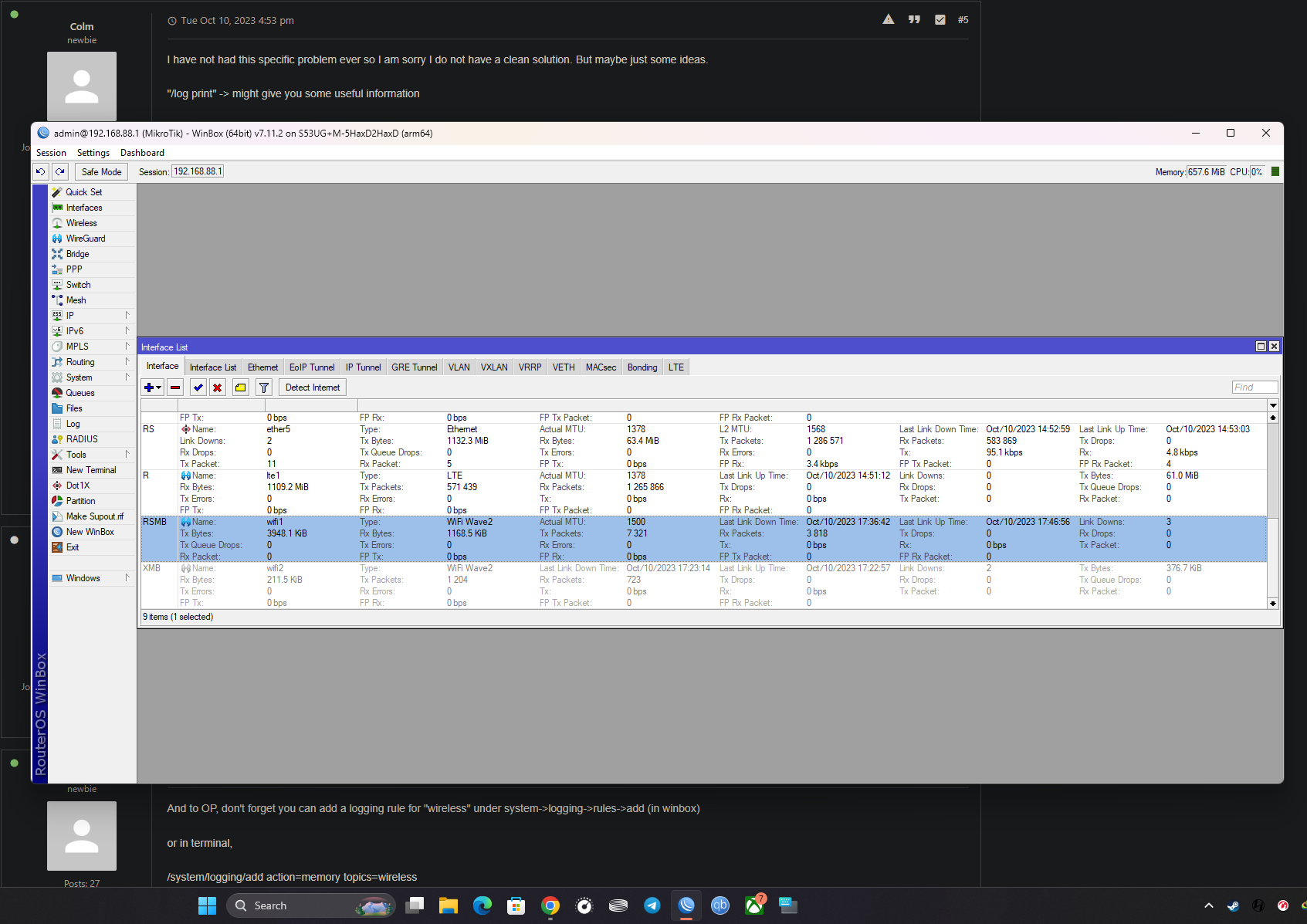1307x924 pixels.
Task: Open filter funnel in Interface List
Action: 264,388
